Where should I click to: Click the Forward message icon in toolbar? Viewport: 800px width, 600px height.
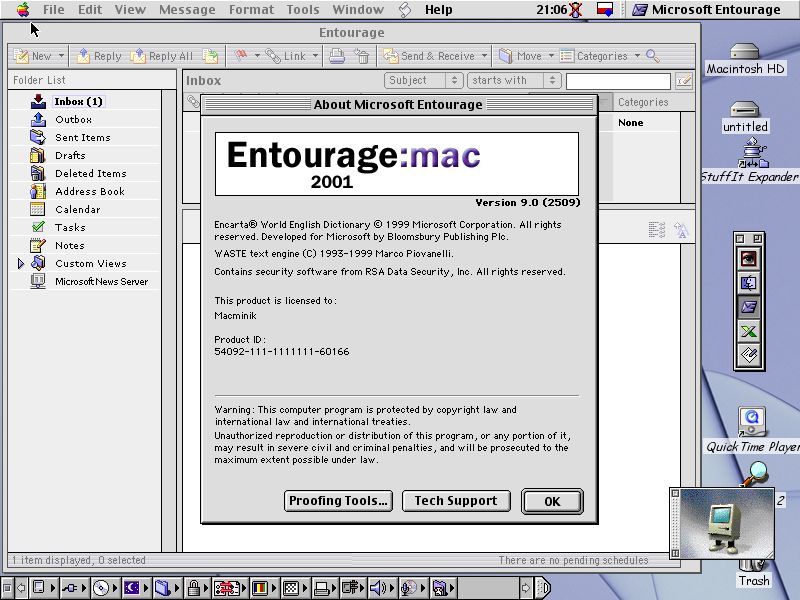[x=210, y=56]
